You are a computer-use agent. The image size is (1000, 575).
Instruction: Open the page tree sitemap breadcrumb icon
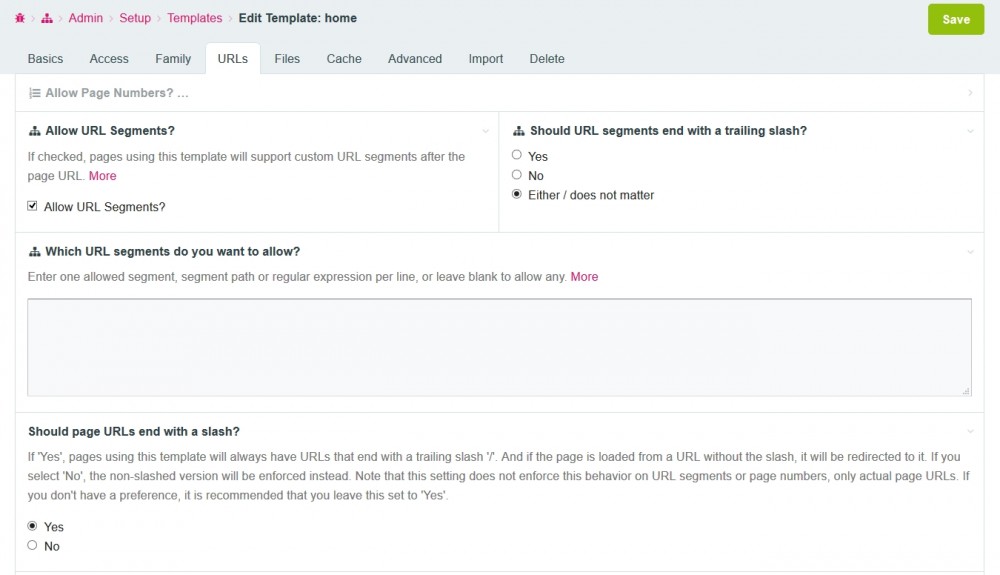[x=46, y=18]
